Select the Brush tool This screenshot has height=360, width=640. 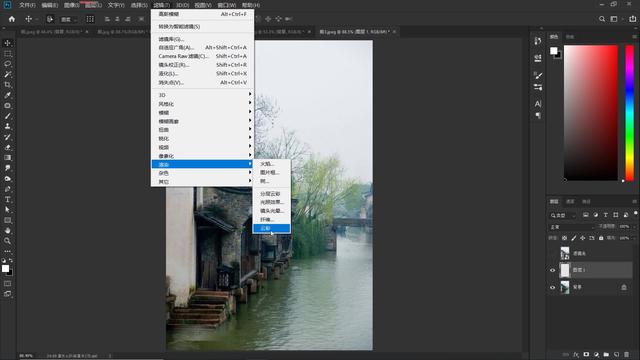pyautogui.click(x=7, y=116)
